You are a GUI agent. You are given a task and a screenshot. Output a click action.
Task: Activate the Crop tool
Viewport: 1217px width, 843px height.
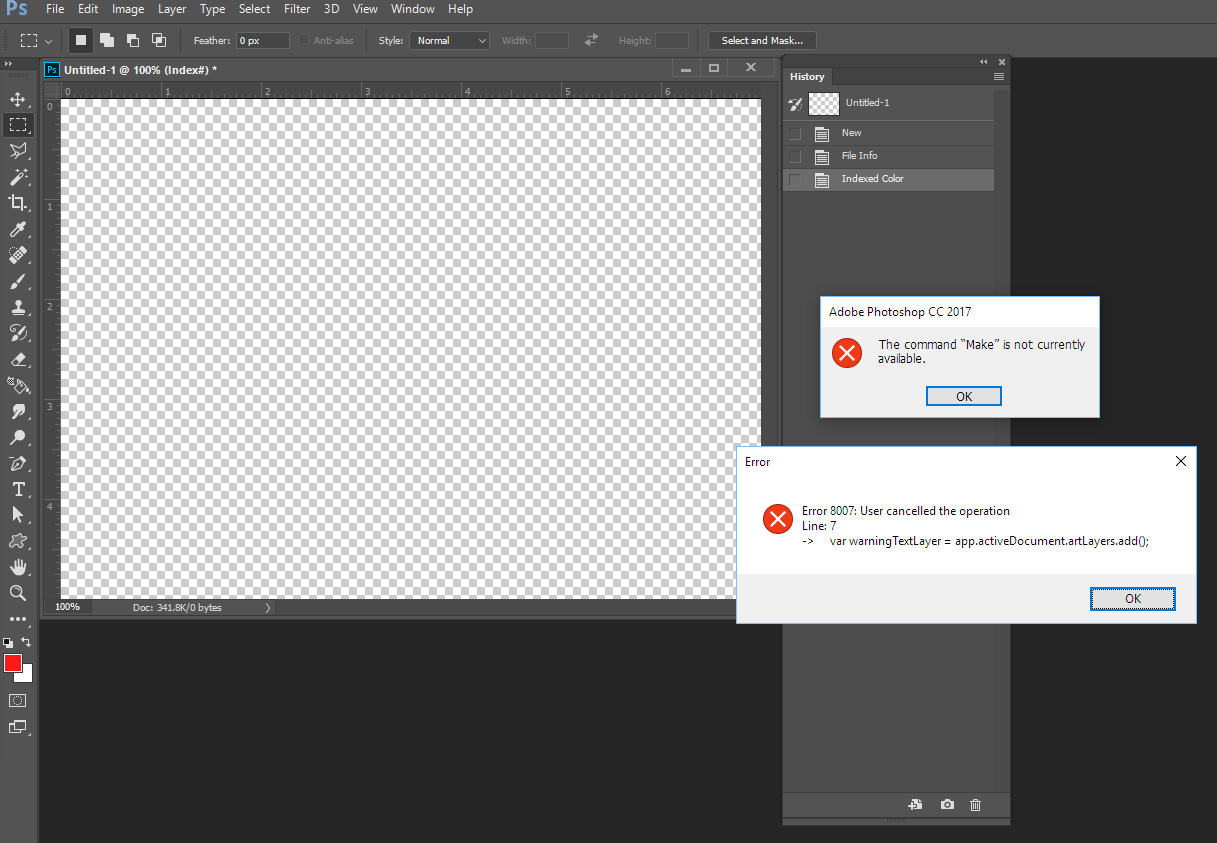[18, 203]
